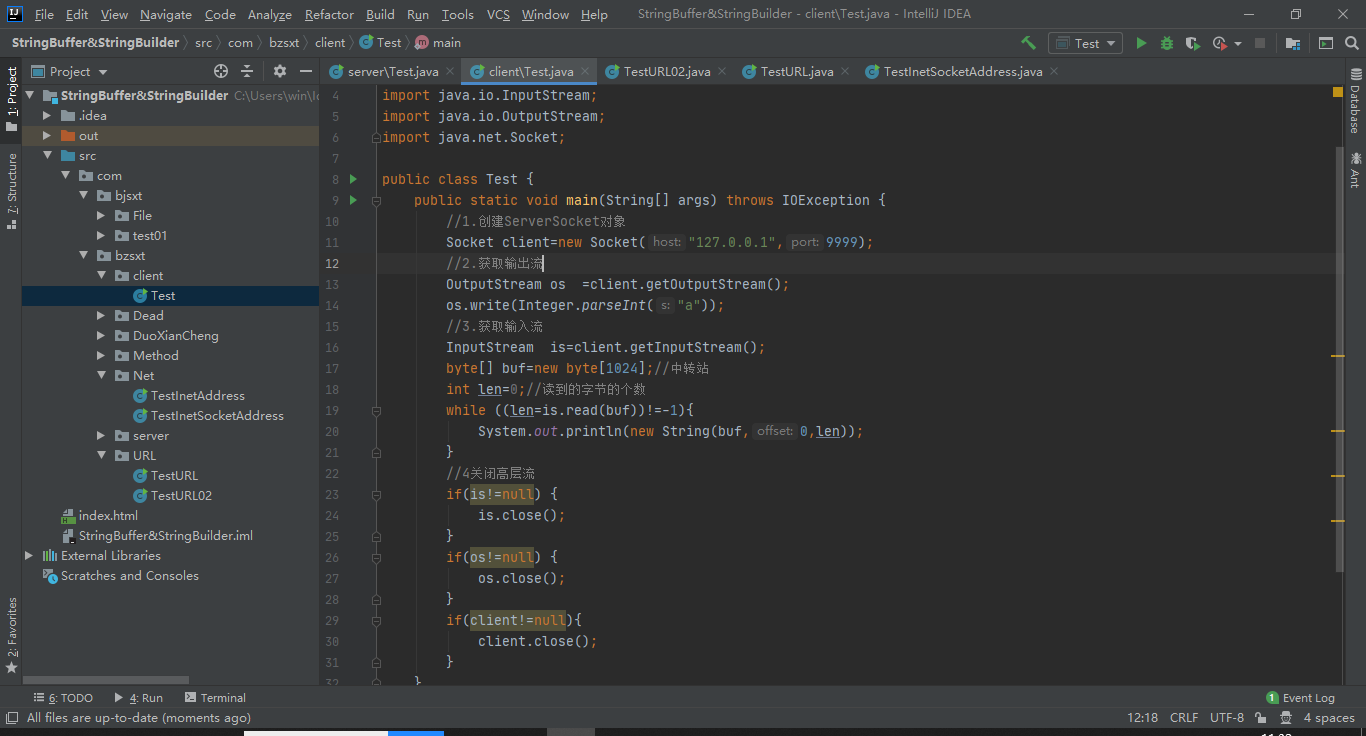Toggle the 2: Favorites tool window button
The image size is (1366, 736).
click(x=11, y=635)
